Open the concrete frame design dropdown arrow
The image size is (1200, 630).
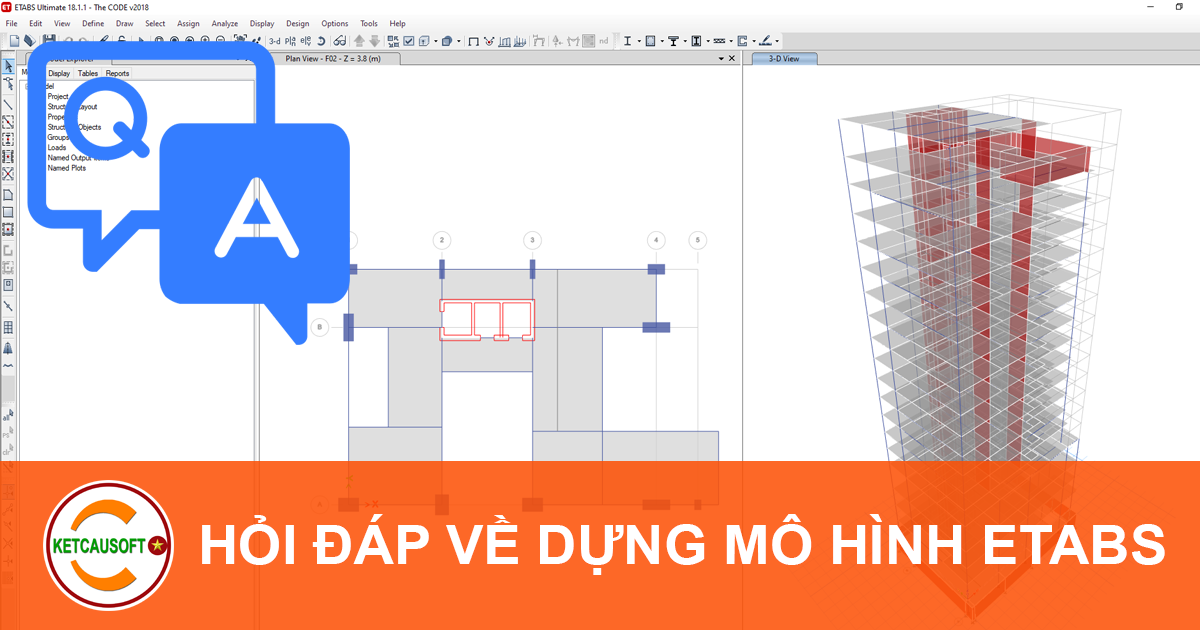point(662,41)
